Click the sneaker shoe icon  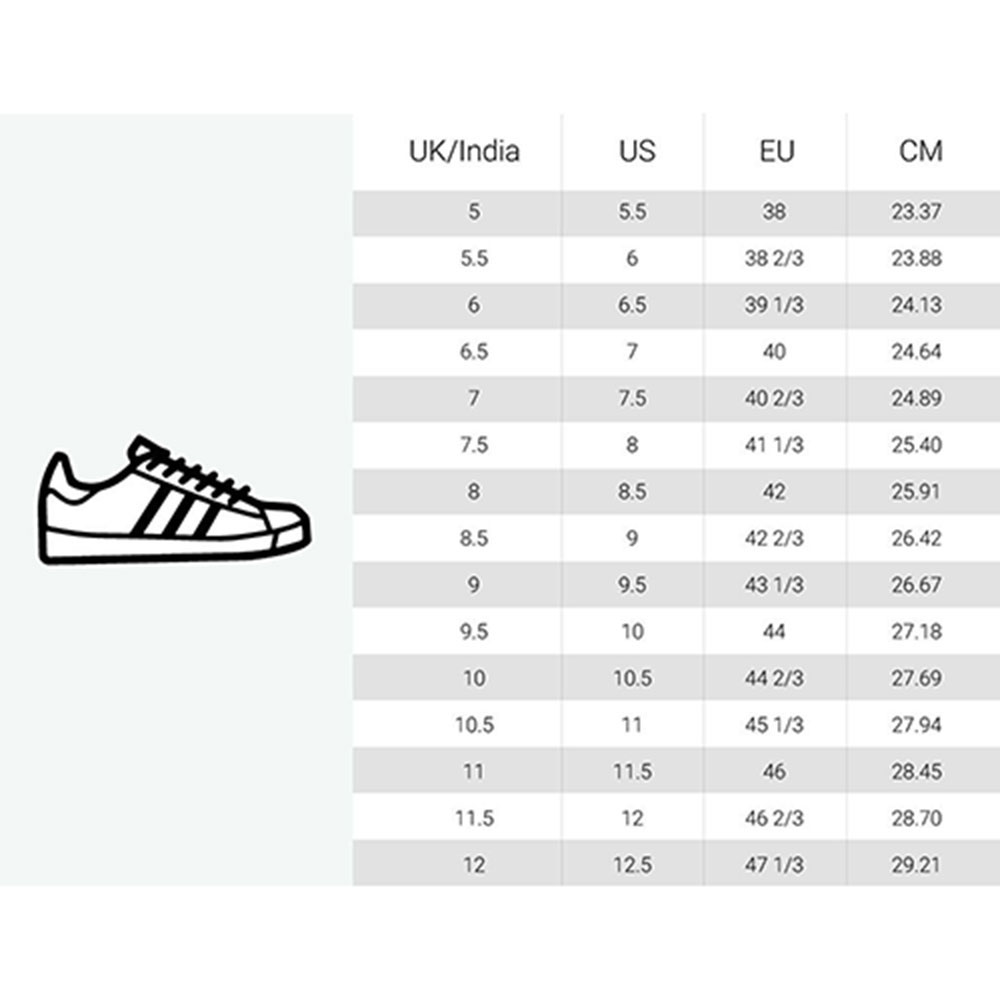point(175,500)
